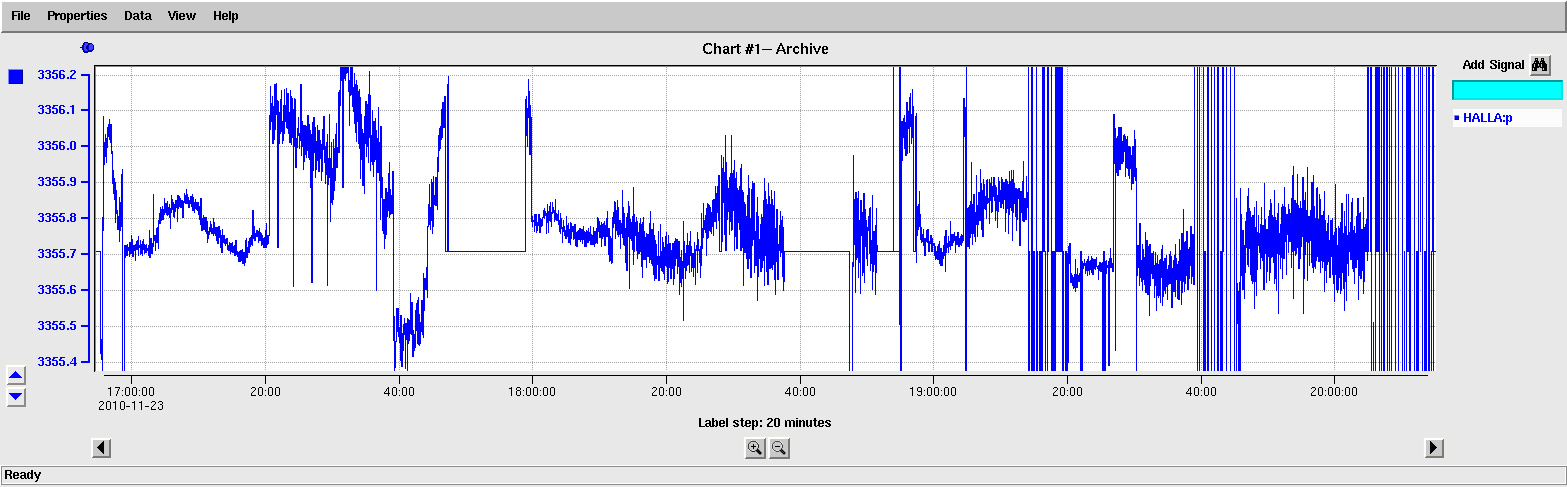
Task: Click the 19:00:00 time axis label
Action: click(933, 392)
